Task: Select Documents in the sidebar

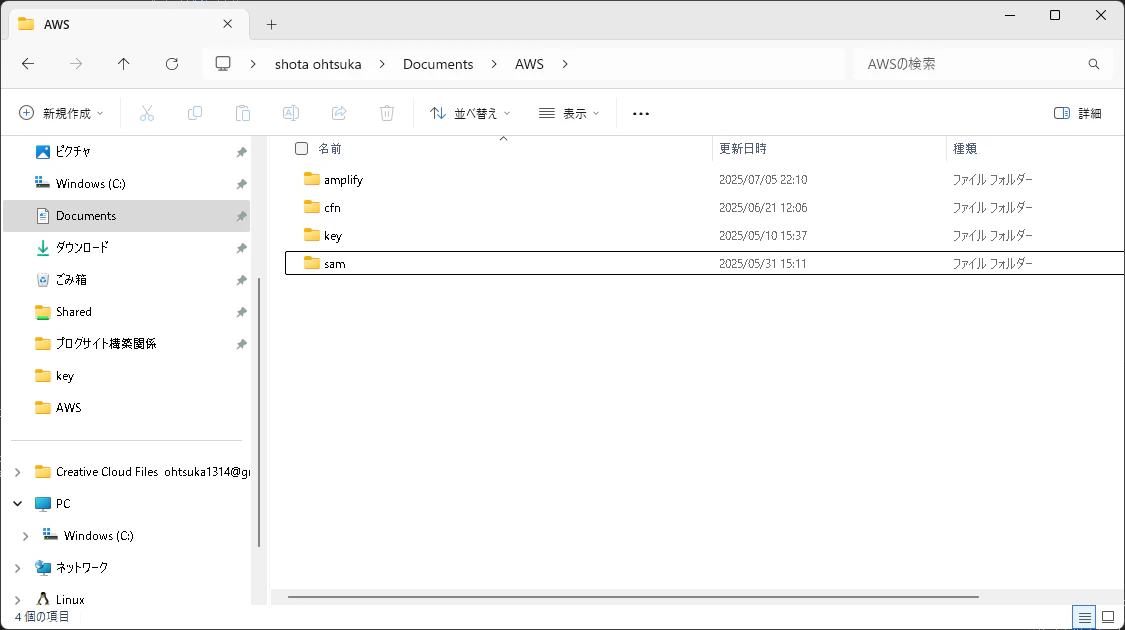Action: click(x=126, y=216)
